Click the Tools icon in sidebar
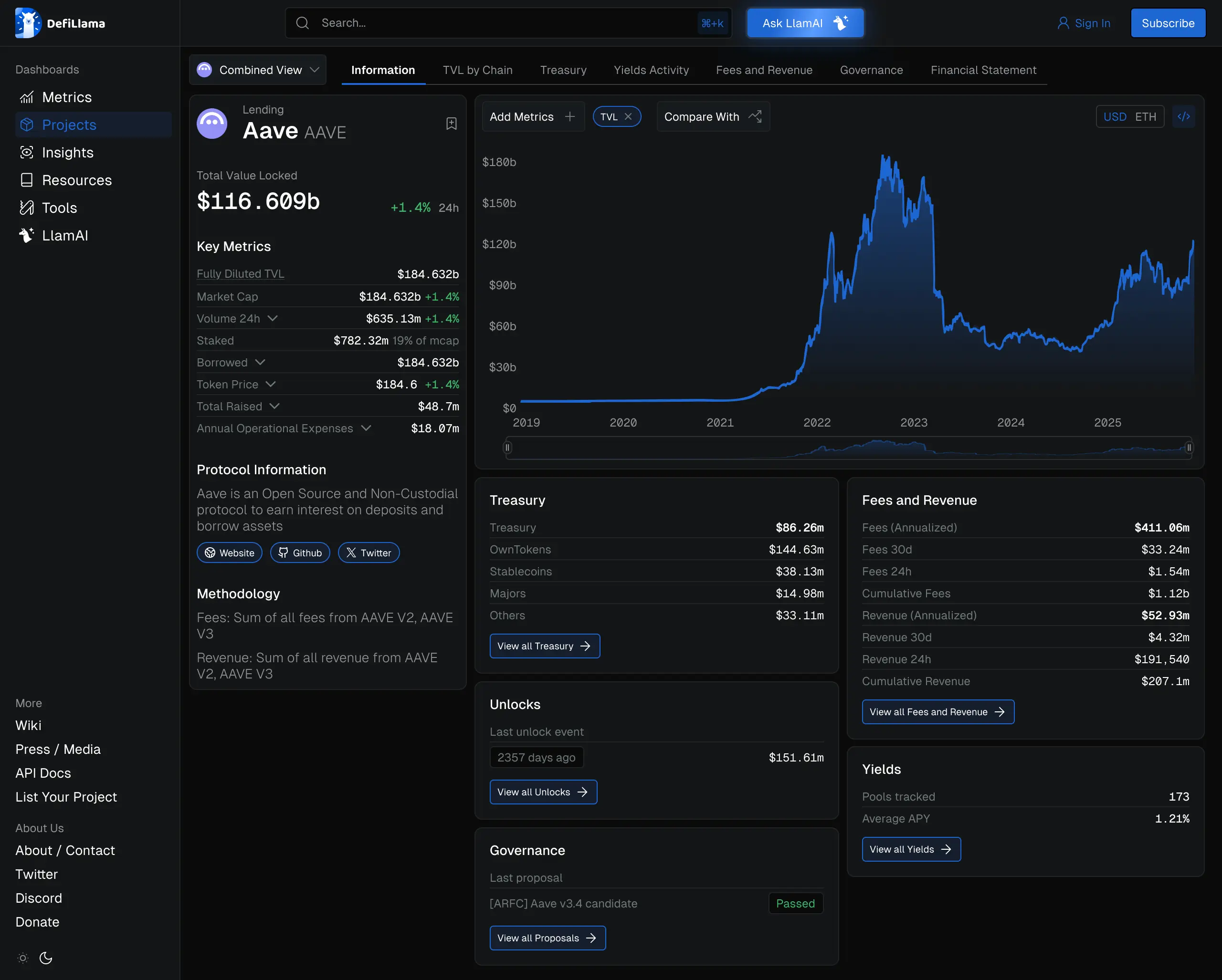The height and width of the screenshot is (980, 1222). point(27,208)
